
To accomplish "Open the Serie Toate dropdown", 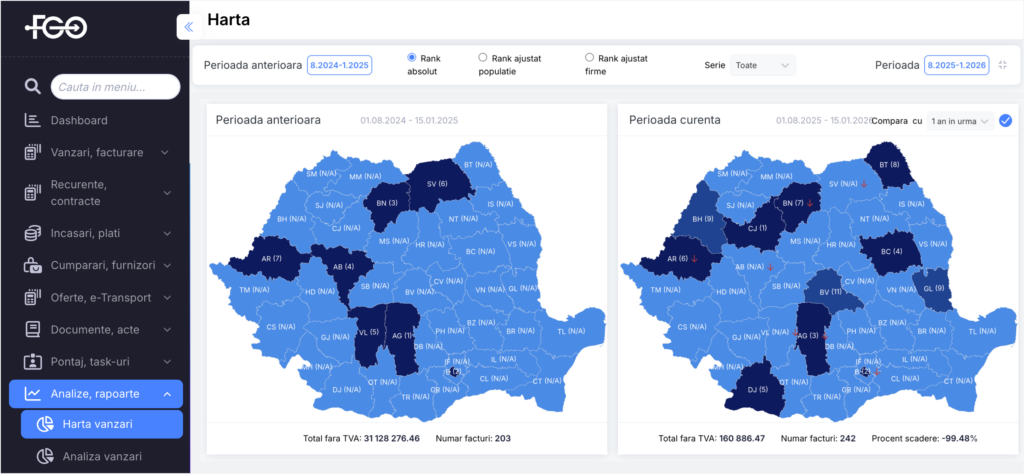I will click(x=762, y=65).
